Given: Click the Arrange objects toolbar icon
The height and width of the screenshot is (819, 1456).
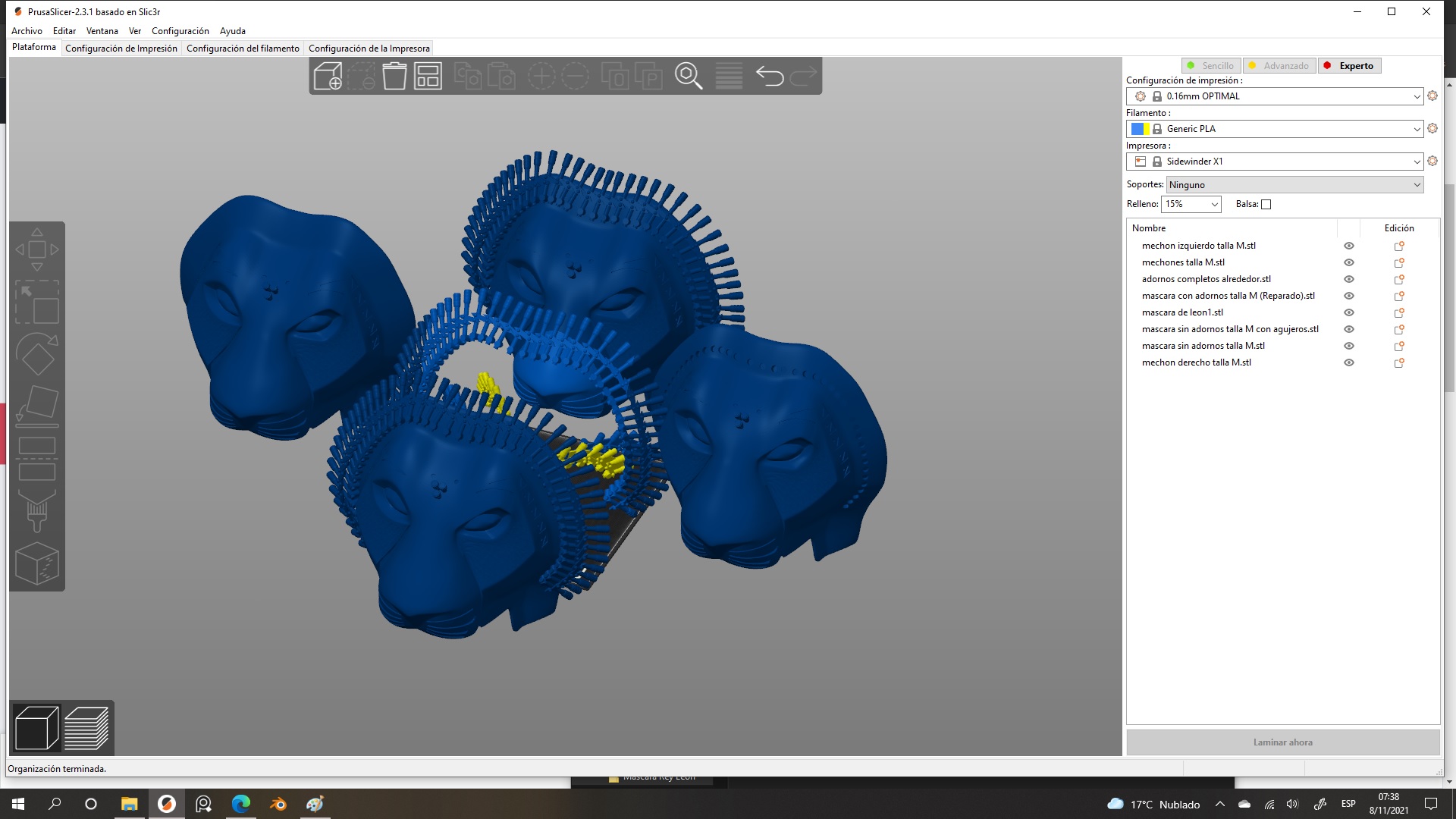Looking at the screenshot, I should coord(428,77).
